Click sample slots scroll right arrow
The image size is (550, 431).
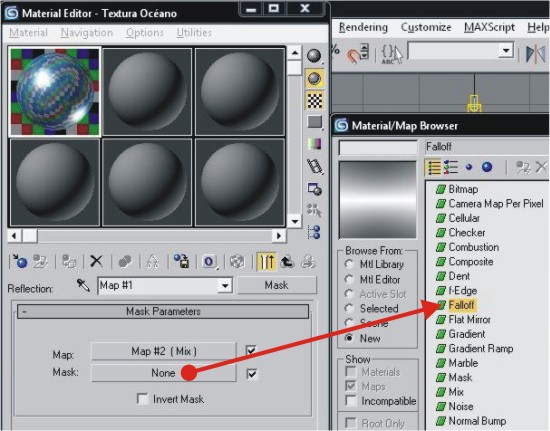click(x=279, y=236)
